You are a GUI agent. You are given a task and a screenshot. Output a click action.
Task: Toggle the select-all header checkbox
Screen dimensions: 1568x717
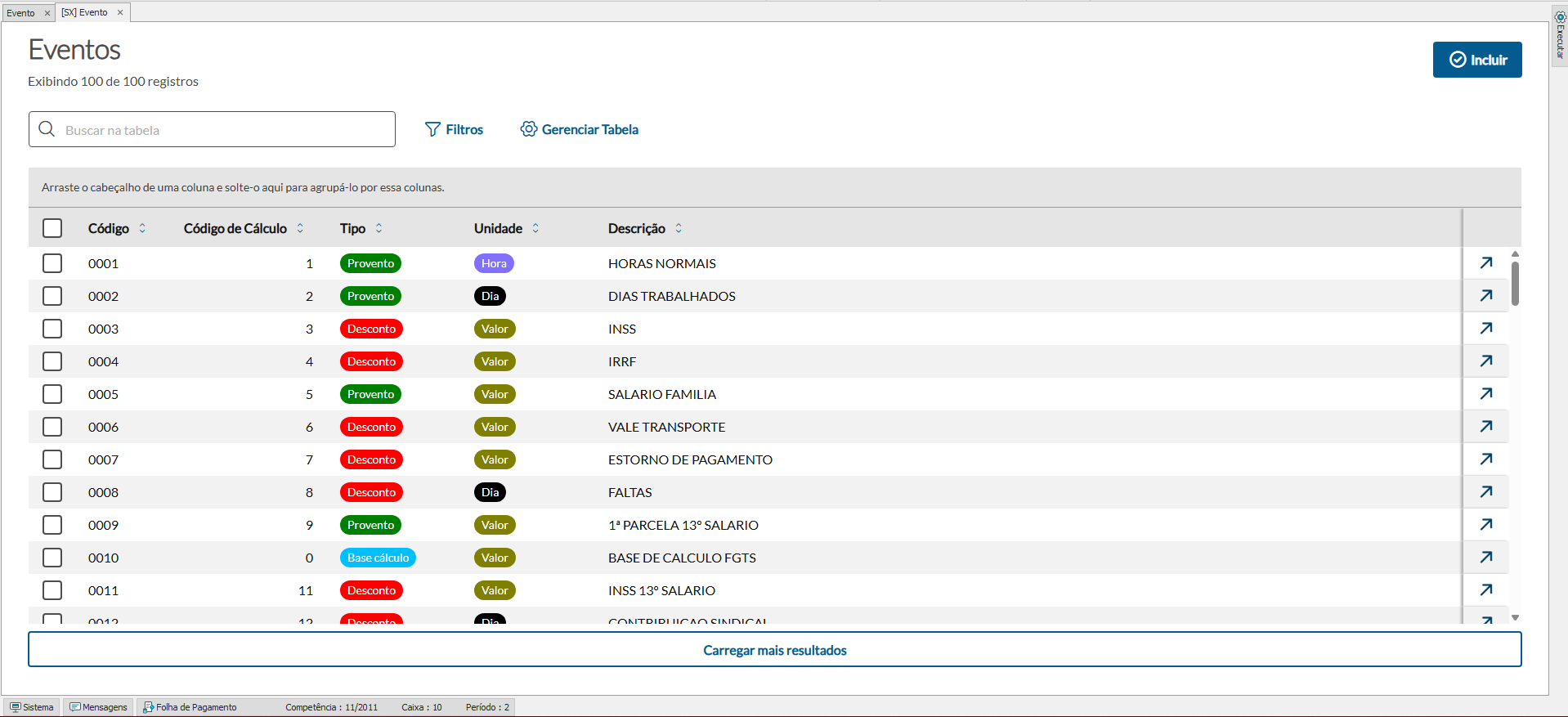(52, 228)
